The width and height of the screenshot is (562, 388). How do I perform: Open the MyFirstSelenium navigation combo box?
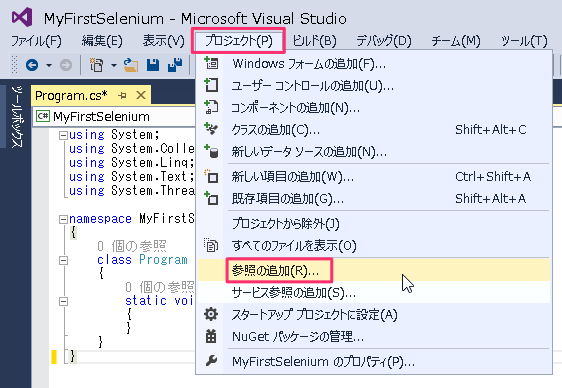click(115, 116)
